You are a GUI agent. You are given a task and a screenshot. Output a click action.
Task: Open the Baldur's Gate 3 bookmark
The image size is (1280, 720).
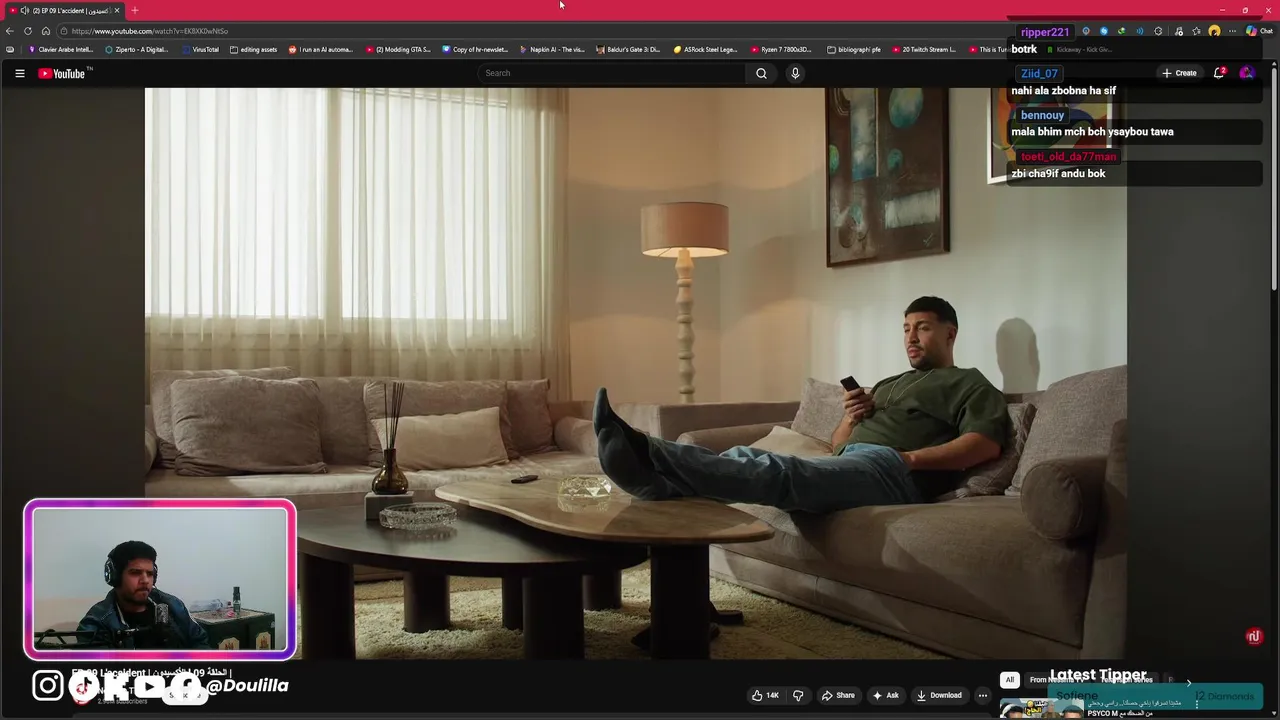pyautogui.click(x=628, y=49)
